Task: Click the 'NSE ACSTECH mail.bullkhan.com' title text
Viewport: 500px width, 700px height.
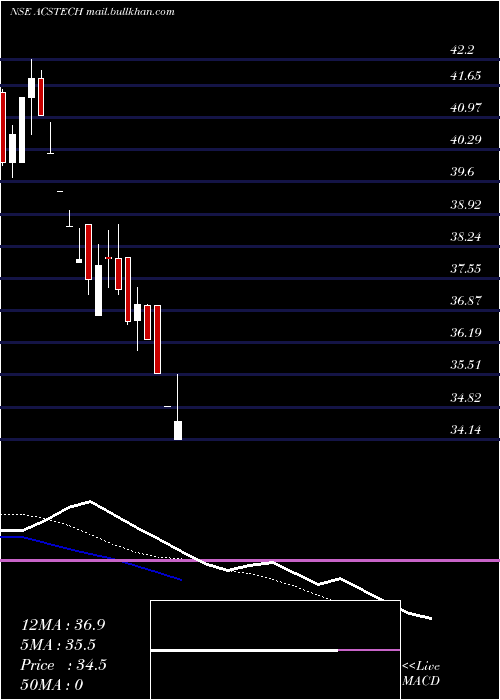Action: click(92, 12)
